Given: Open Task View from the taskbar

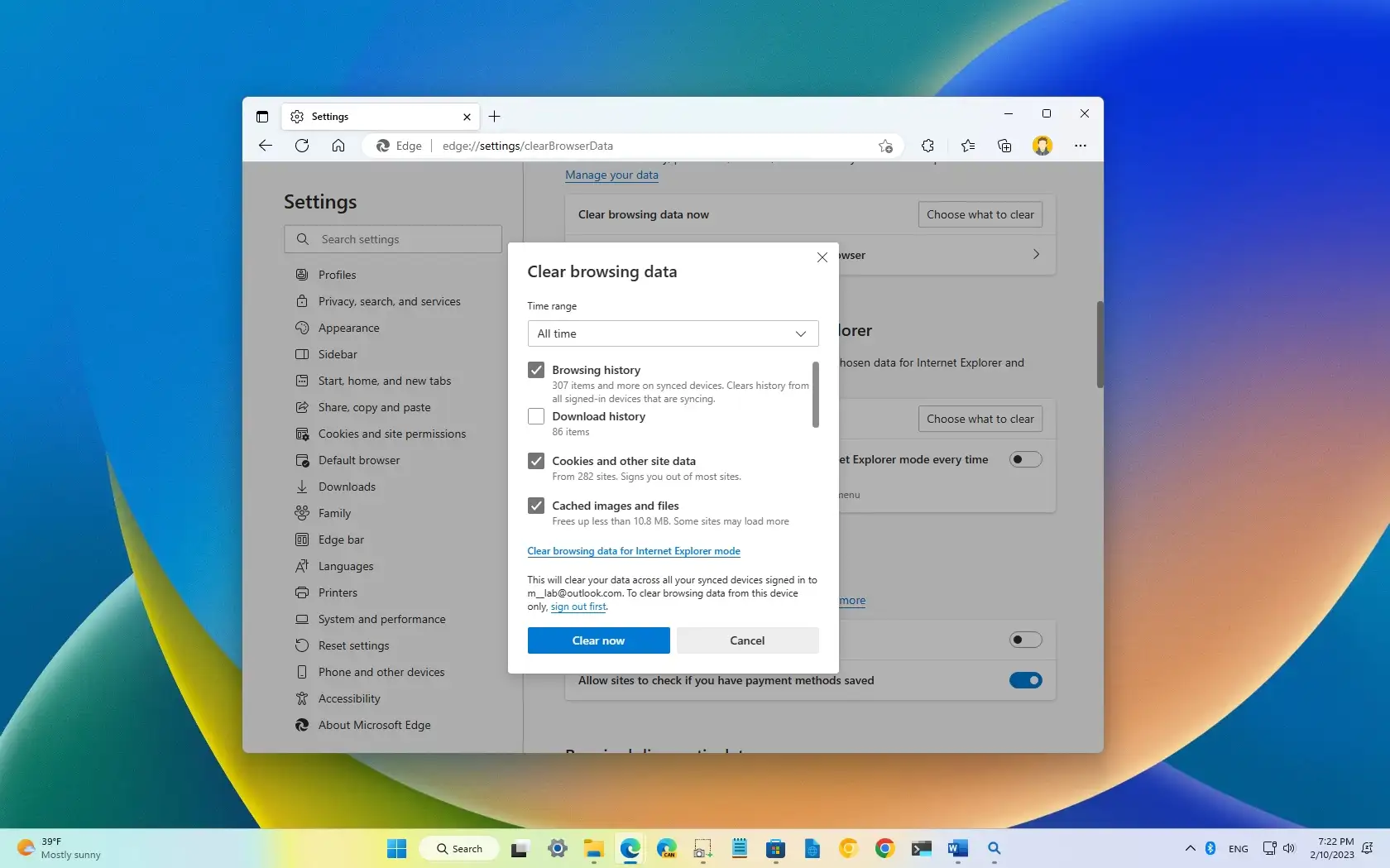Looking at the screenshot, I should pyautogui.click(x=520, y=848).
